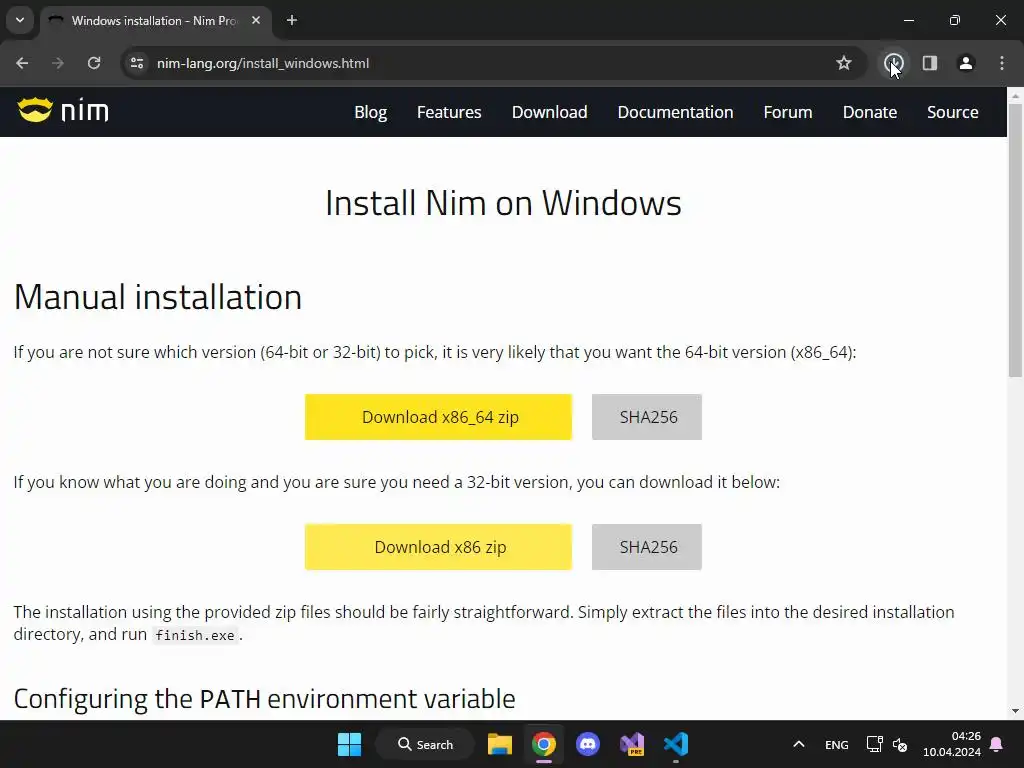Open the Forum nav item
Screen dimensions: 1024x768
[788, 112]
